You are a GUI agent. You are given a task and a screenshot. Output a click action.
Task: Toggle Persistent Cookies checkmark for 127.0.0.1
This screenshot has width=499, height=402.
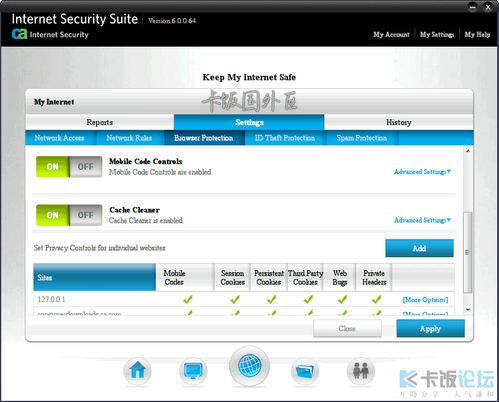point(272,299)
